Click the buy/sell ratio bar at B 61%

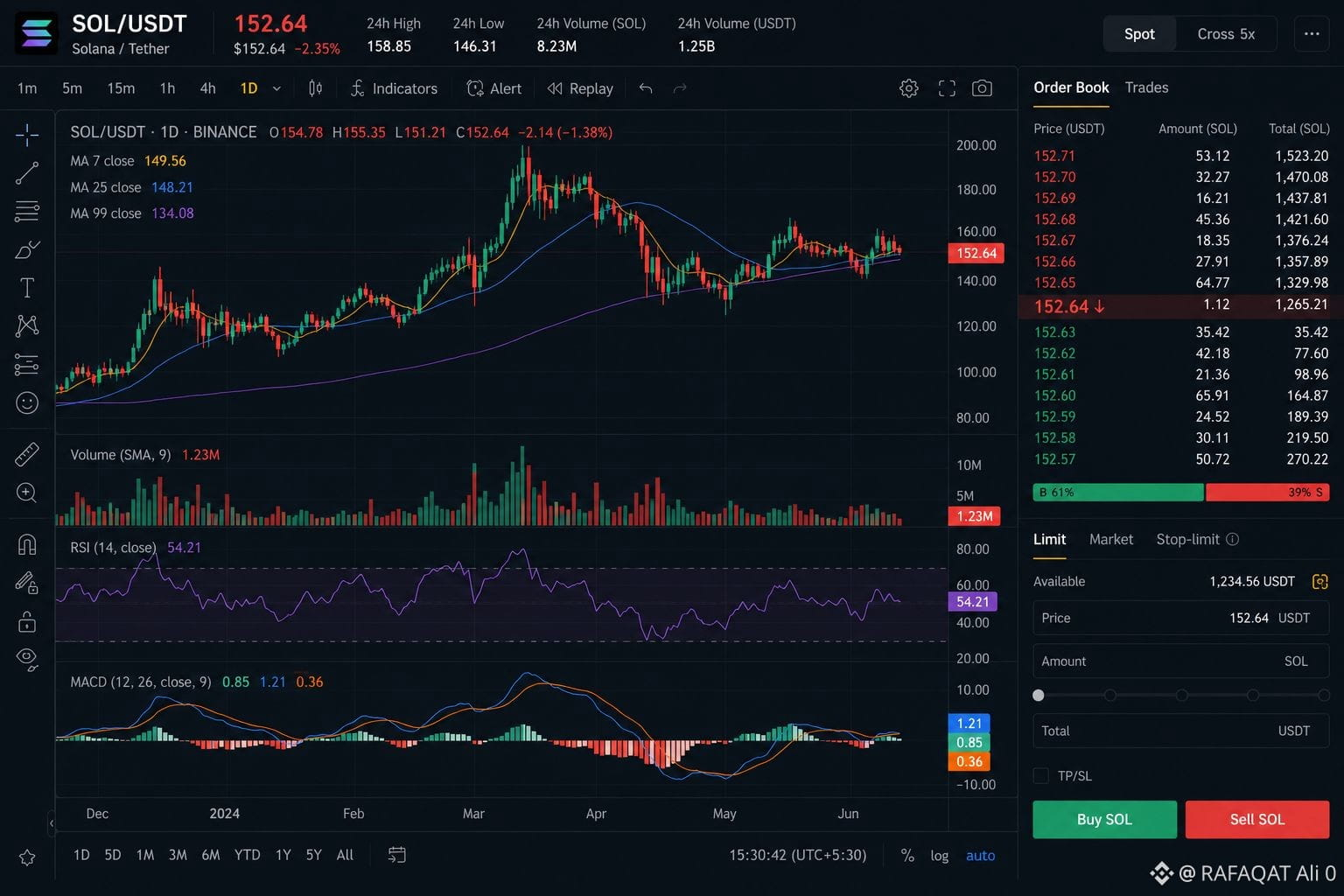click(x=1118, y=493)
